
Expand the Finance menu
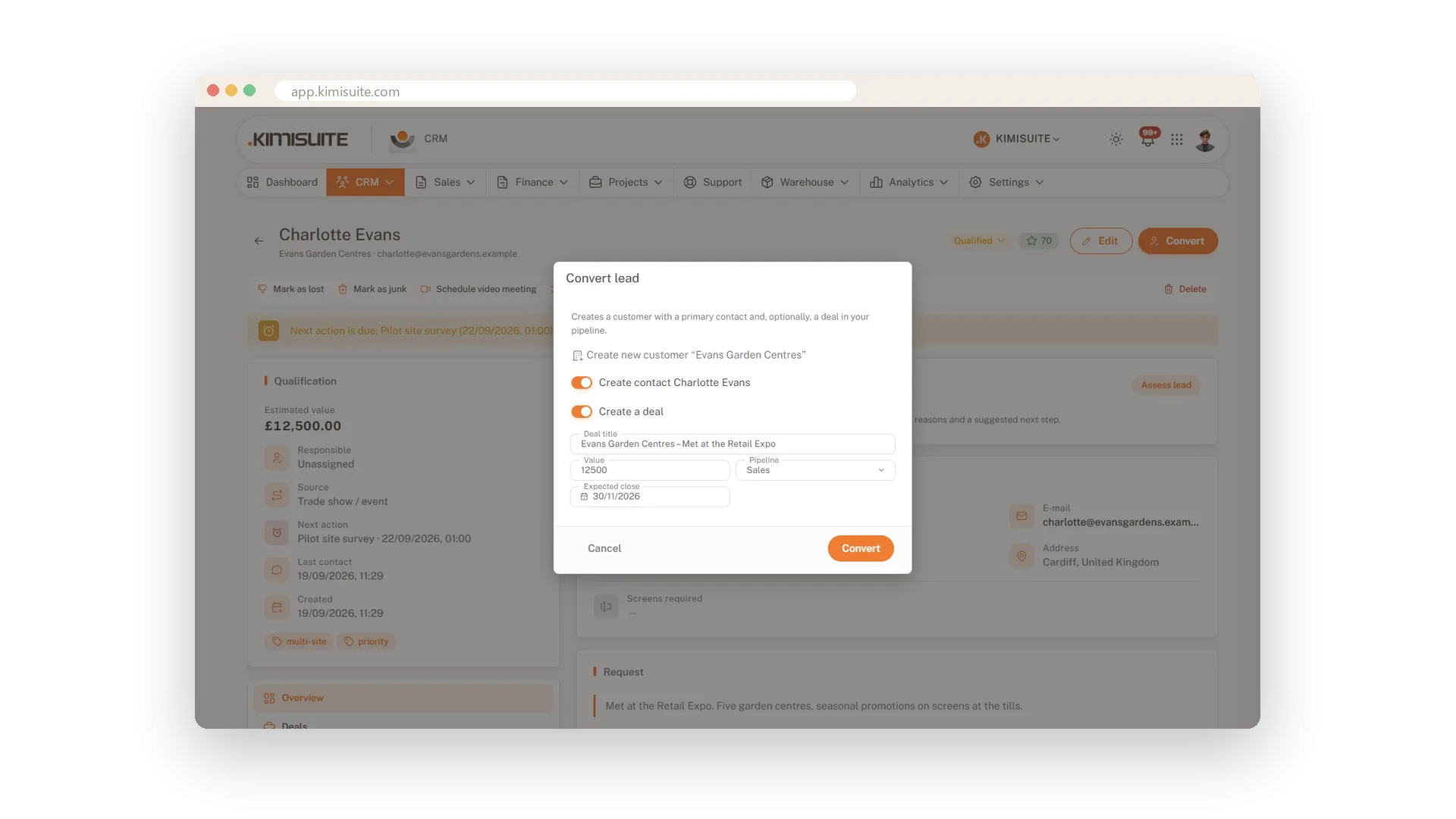pos(532,182)
